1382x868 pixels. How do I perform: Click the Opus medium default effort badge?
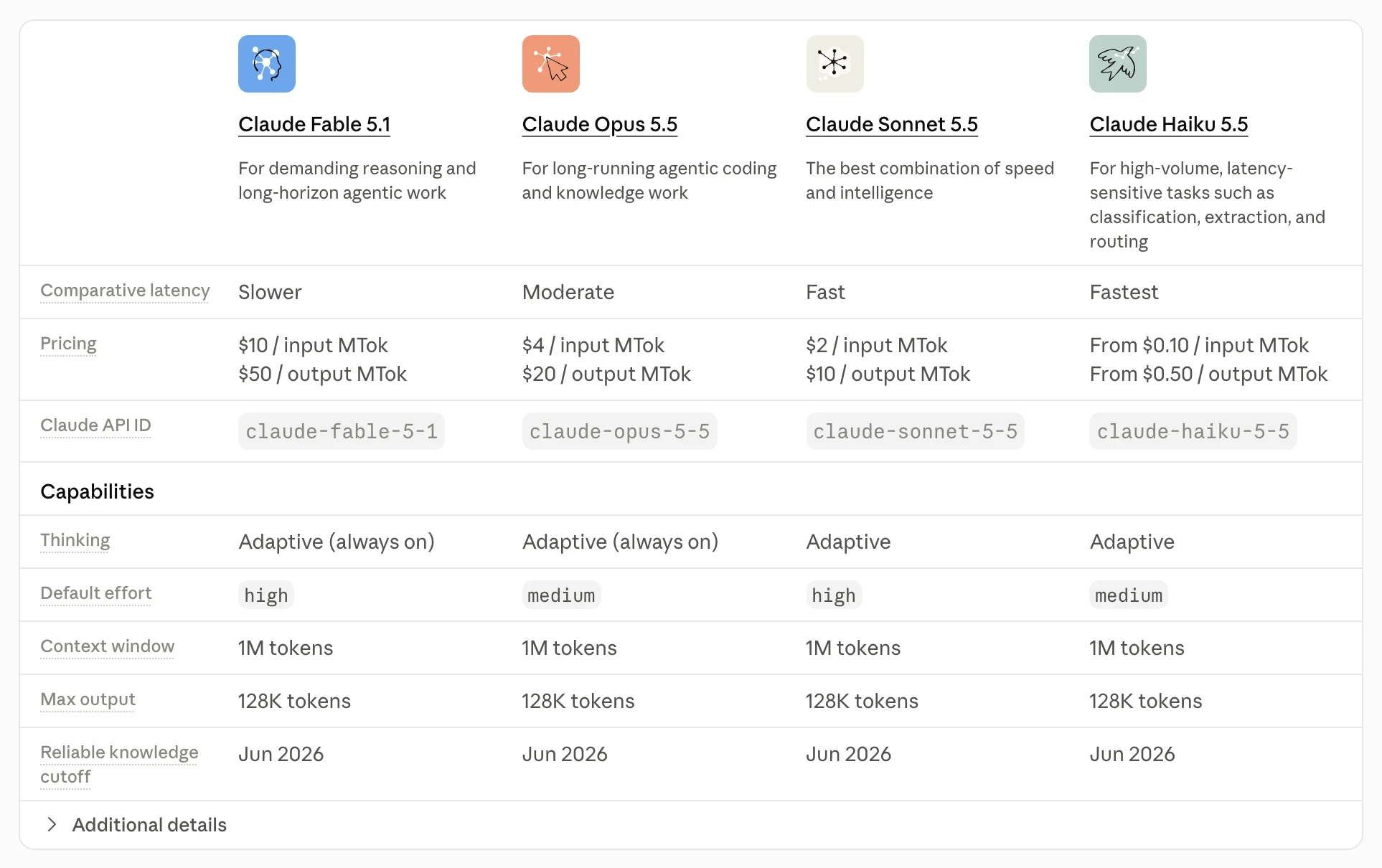561,595
